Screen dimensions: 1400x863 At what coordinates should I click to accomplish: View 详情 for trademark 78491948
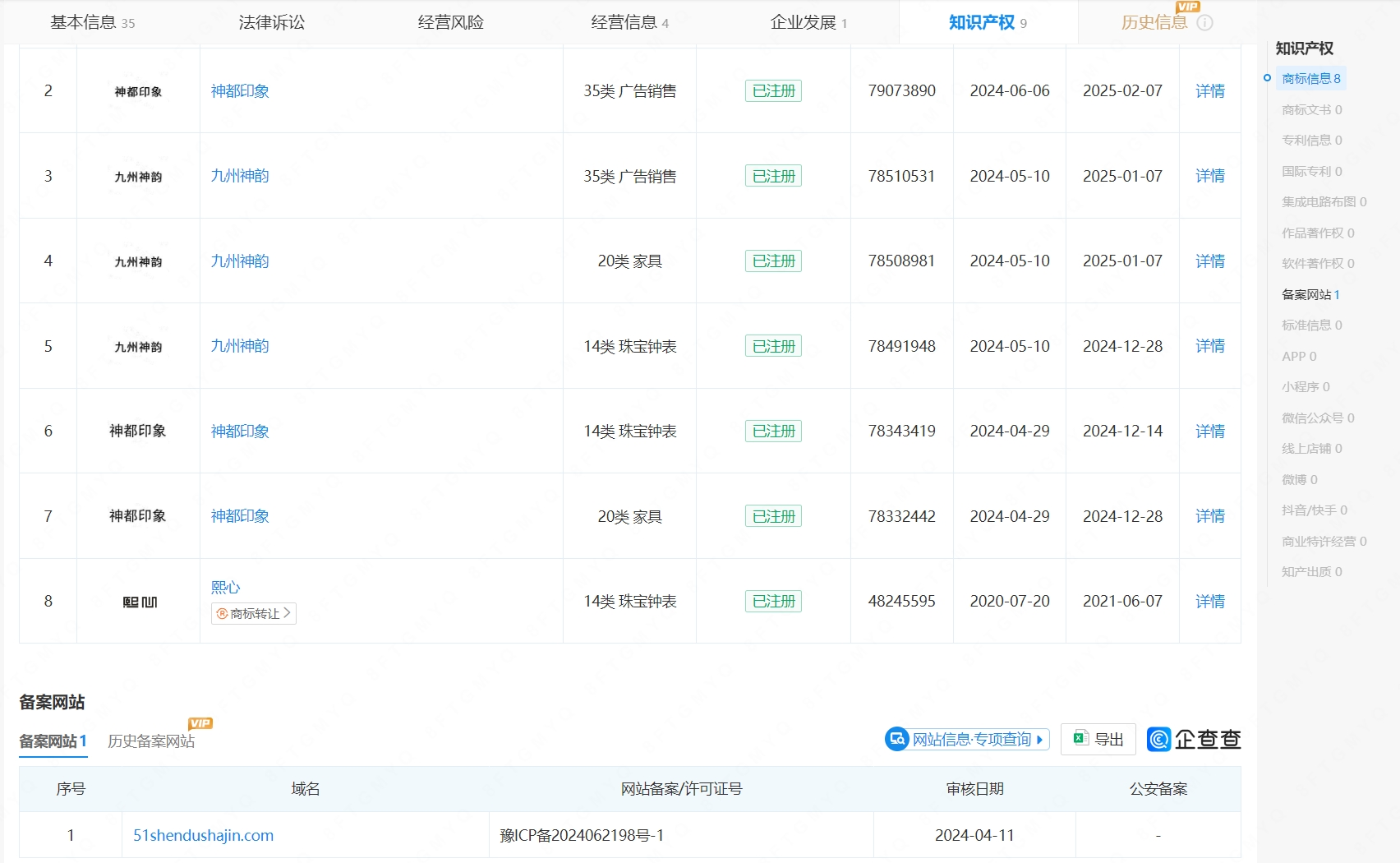(1210, 346)
